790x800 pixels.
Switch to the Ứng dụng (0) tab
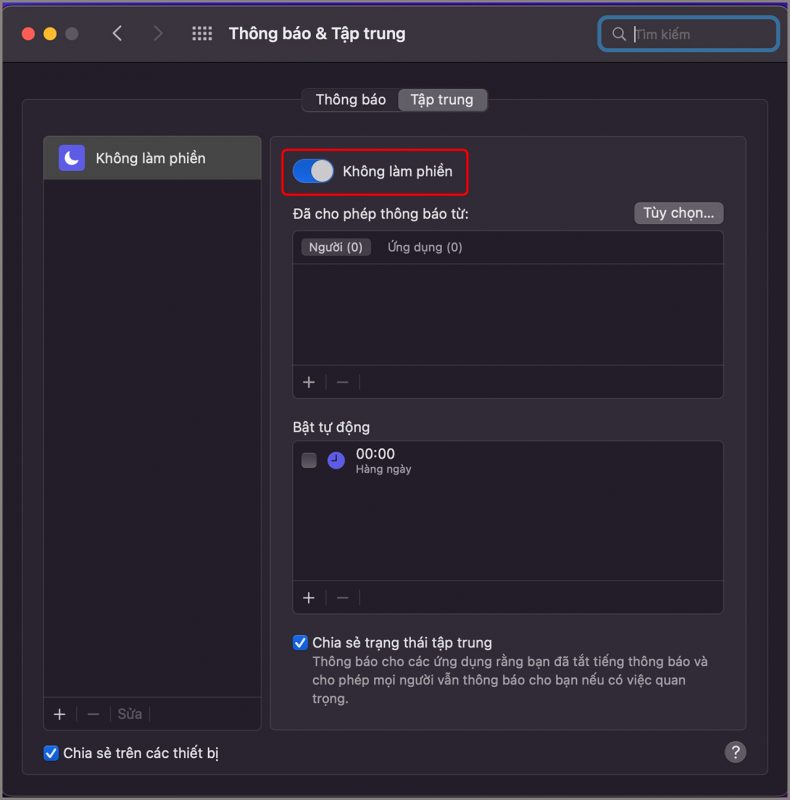pyautogui.click(x=425, y=247)
